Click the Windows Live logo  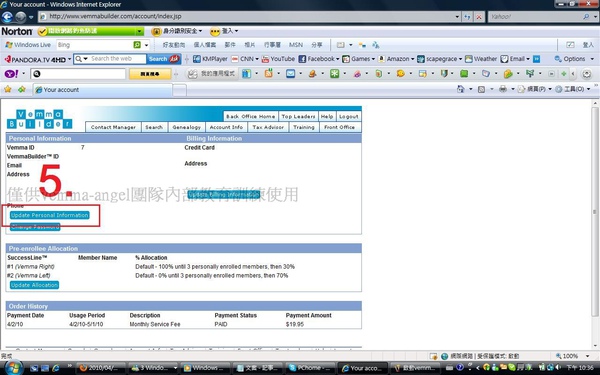coord(28,45)
